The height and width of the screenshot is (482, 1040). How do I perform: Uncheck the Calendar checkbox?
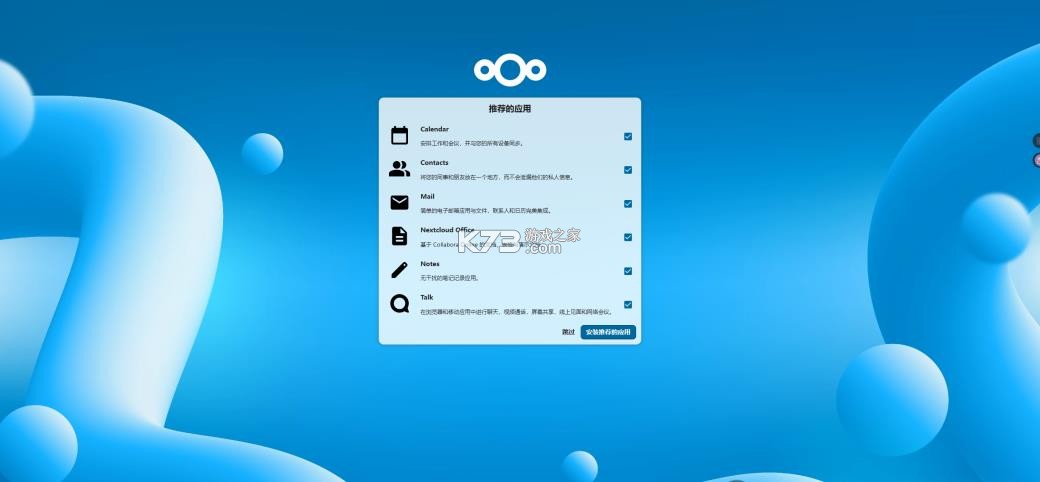(x=627, y=137)
